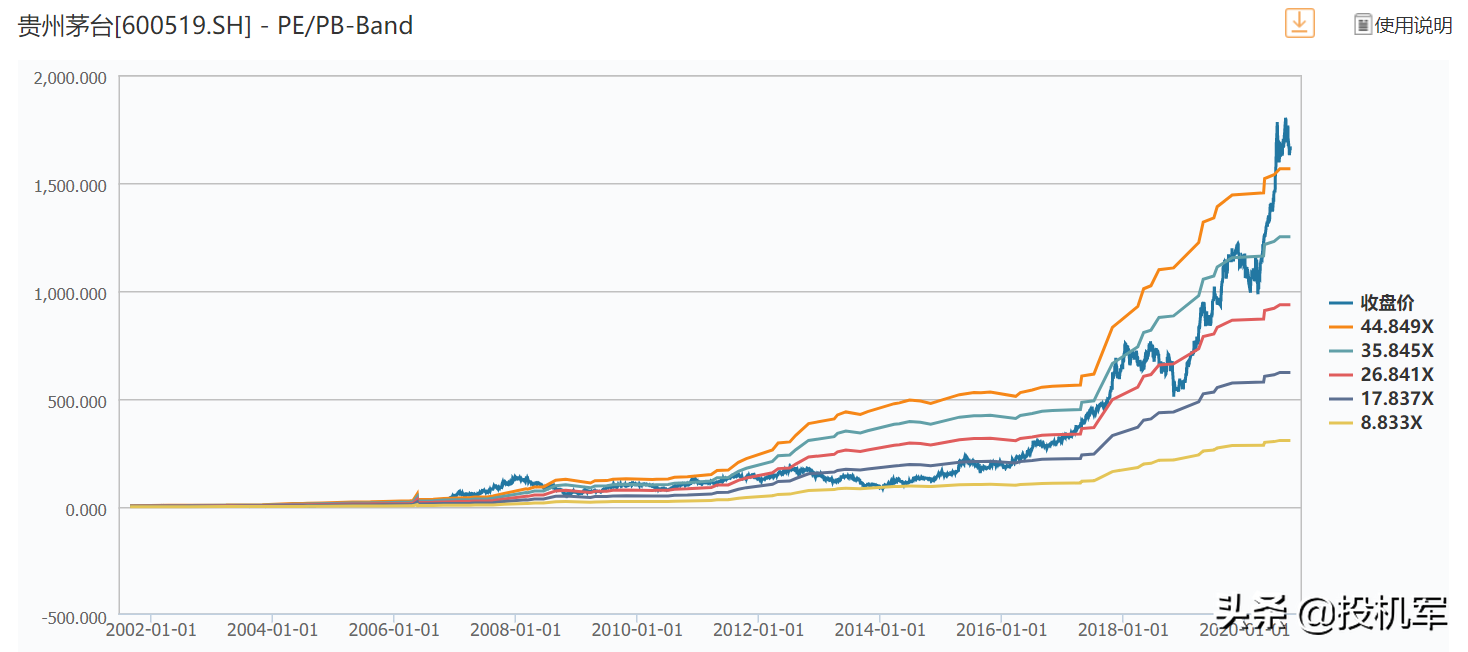Click the yellow 8.833X legend swatch
This screenshot has height=652, width=1468.
1341,423
